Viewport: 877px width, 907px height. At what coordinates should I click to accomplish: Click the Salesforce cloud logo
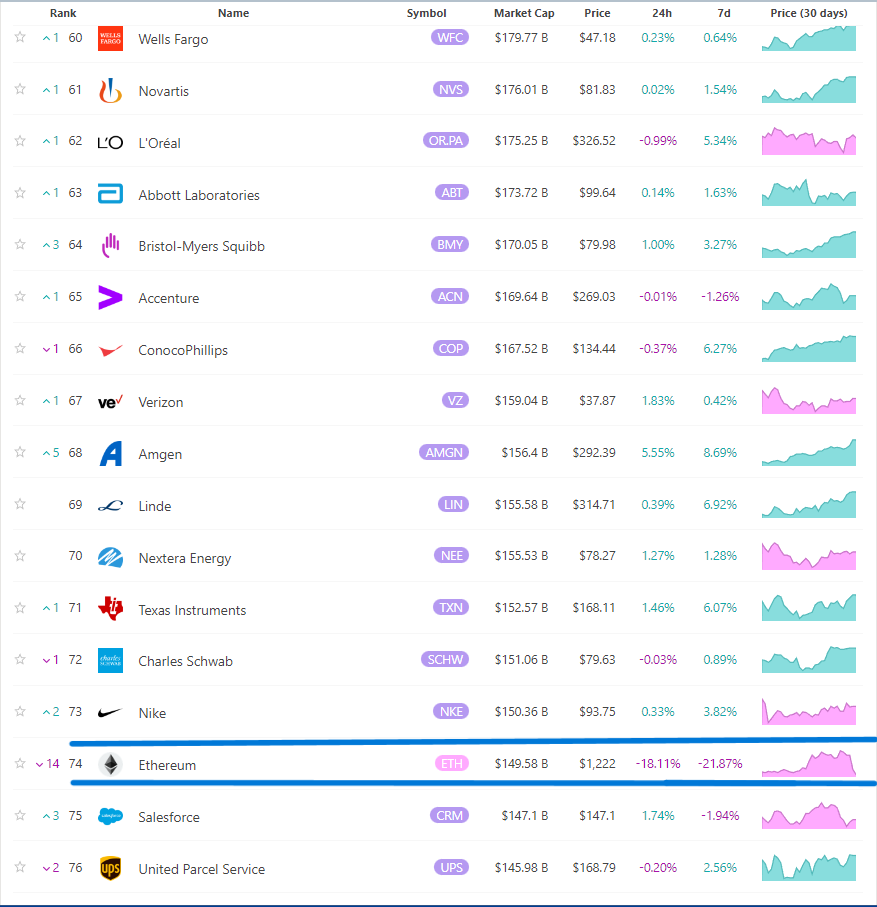[x=110, y=816]
